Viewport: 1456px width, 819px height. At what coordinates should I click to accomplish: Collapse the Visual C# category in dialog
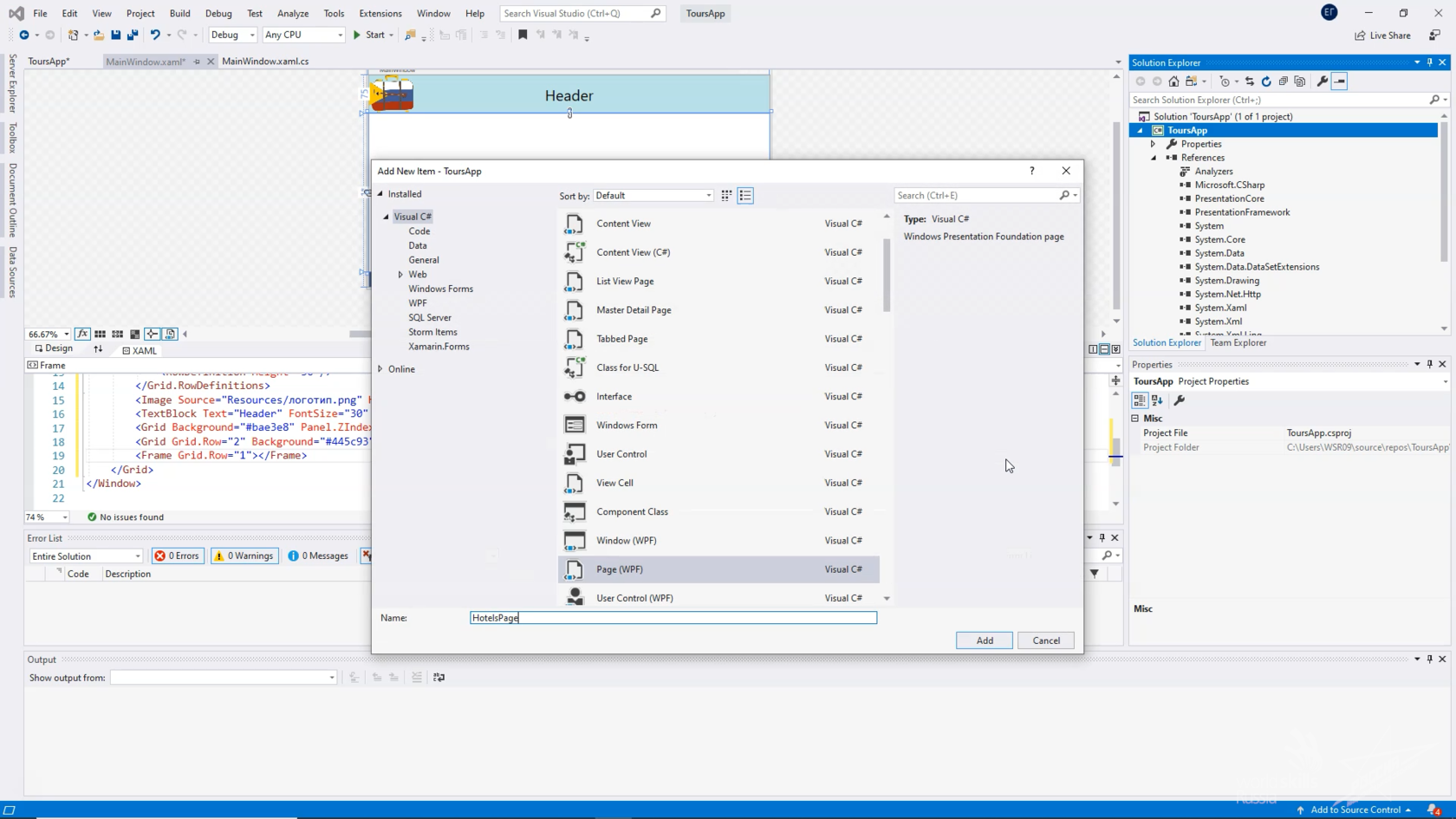tap(387, 217)
